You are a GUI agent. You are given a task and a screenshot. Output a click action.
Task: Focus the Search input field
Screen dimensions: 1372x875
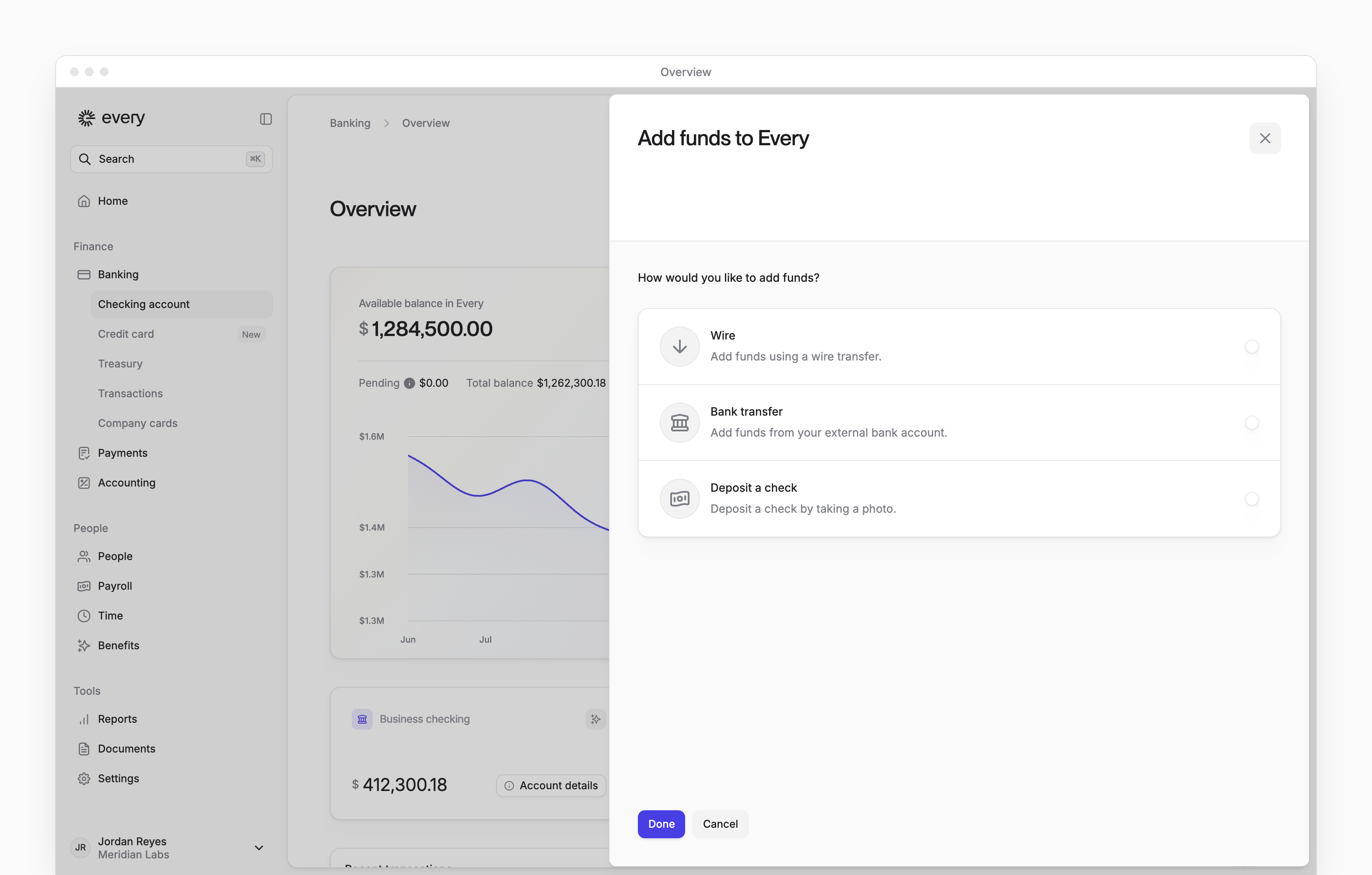[x=171, y=159]
